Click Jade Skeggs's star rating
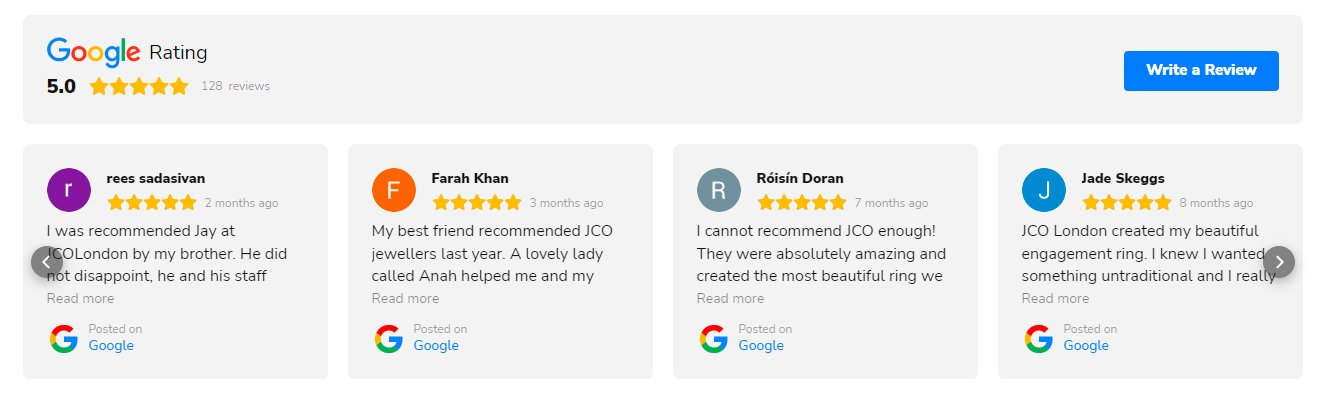The height and width of the screenshot is (396, 1330). pos(1126,202)
